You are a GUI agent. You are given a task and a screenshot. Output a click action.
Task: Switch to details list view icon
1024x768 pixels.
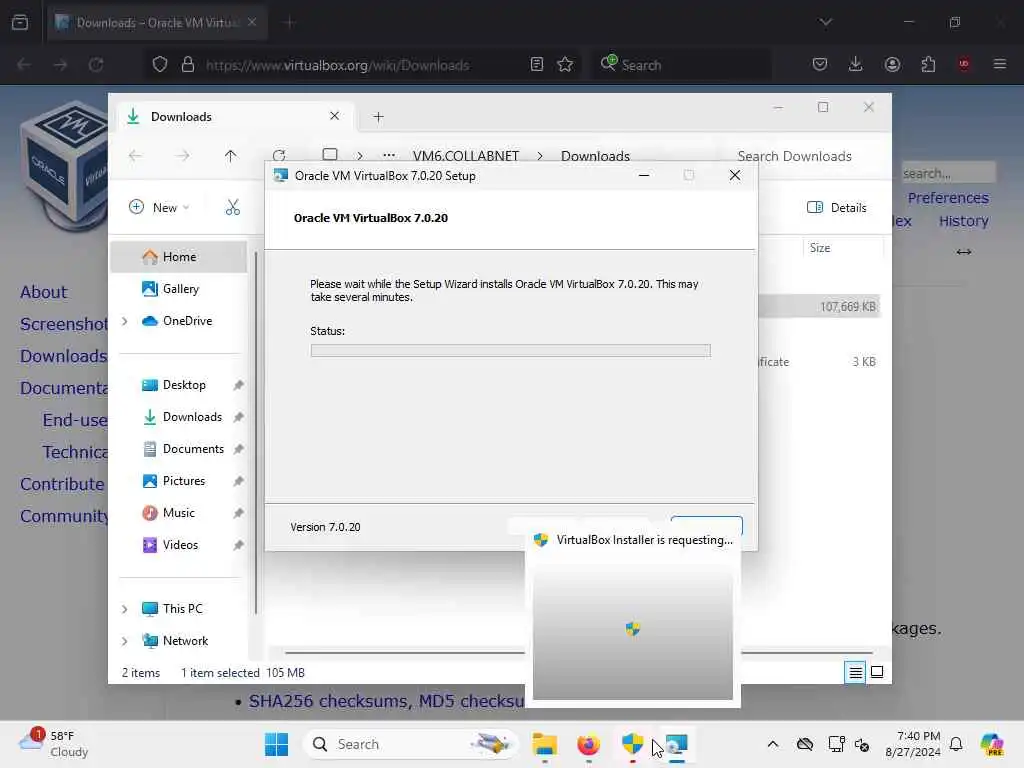click(x=855, y=672)
